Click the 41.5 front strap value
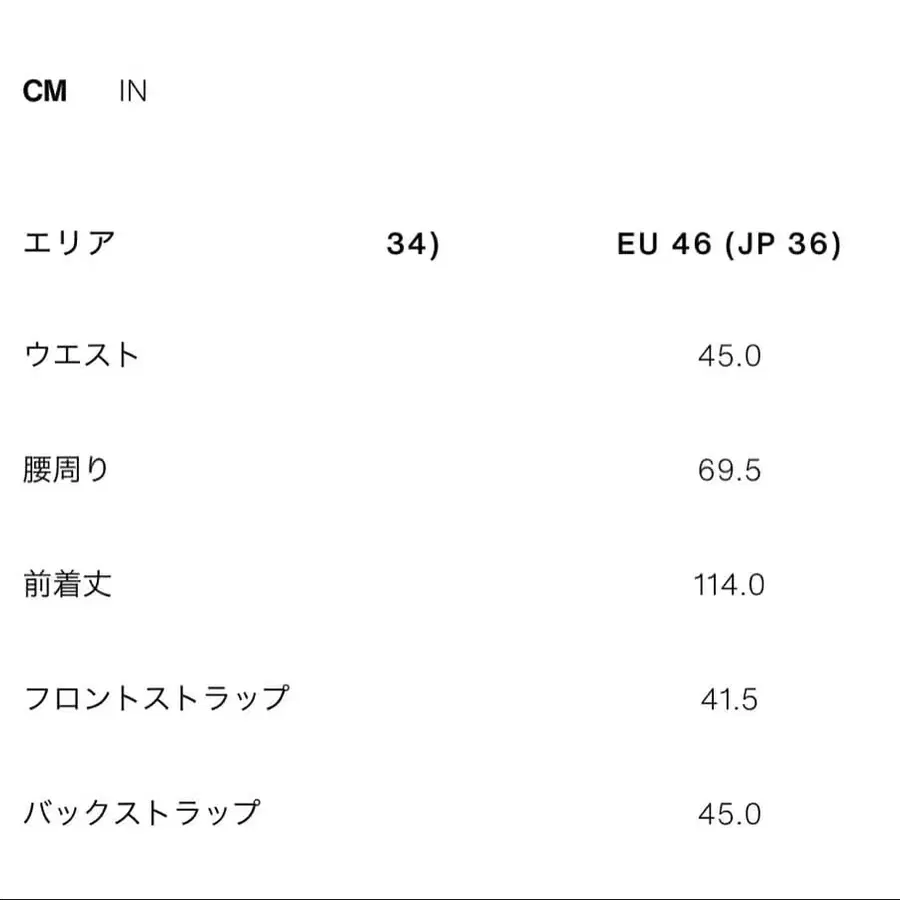This screenshot has height=900, width=900. tap(731, 700)
